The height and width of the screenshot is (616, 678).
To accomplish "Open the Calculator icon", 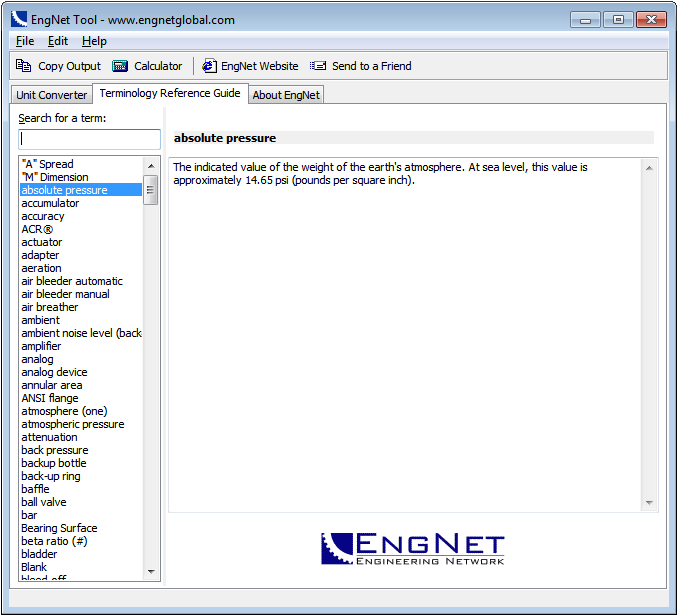I will pos(120,66).
